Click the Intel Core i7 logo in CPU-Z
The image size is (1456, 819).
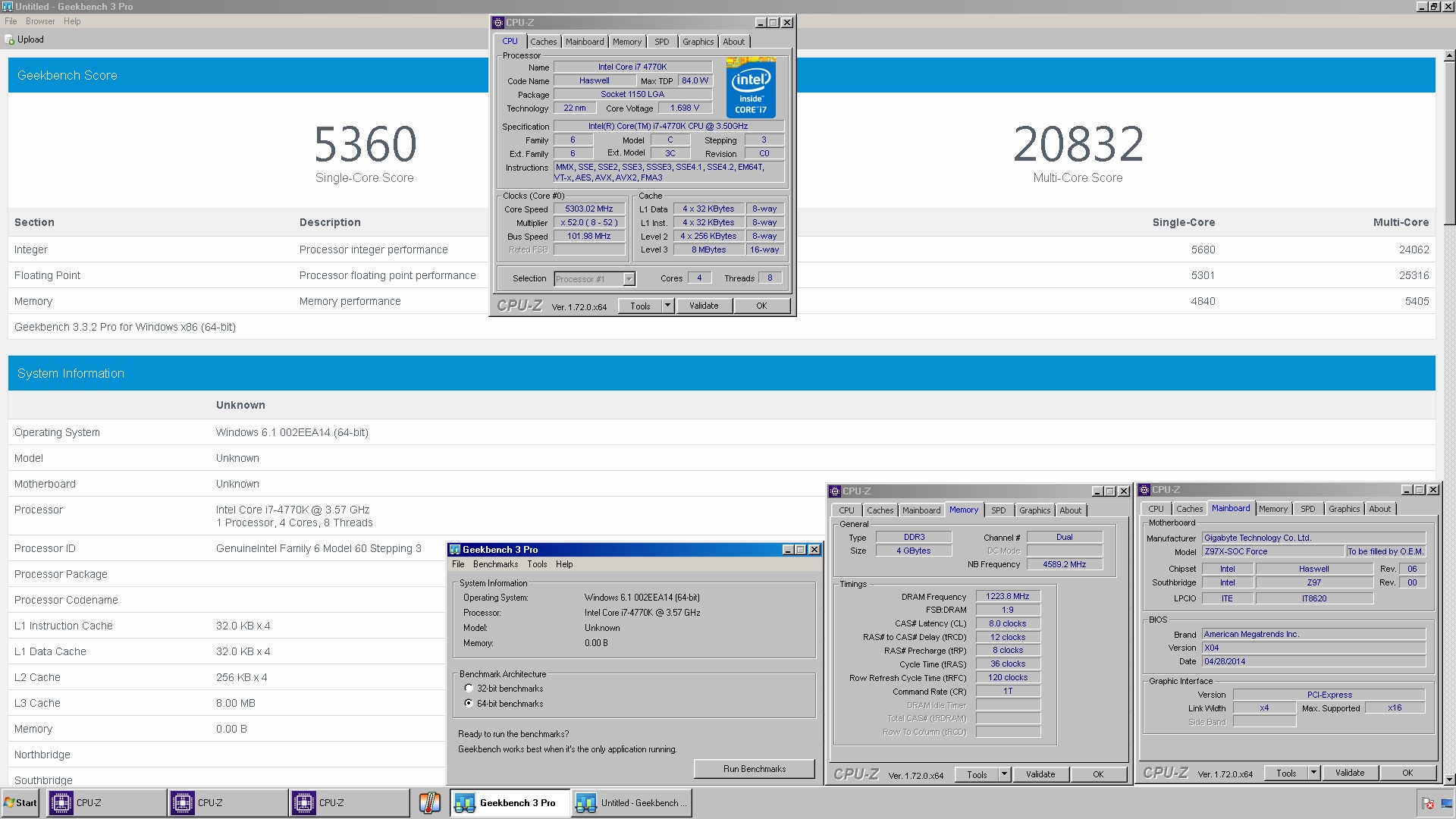pyautogui.click(x=751, y=87)
